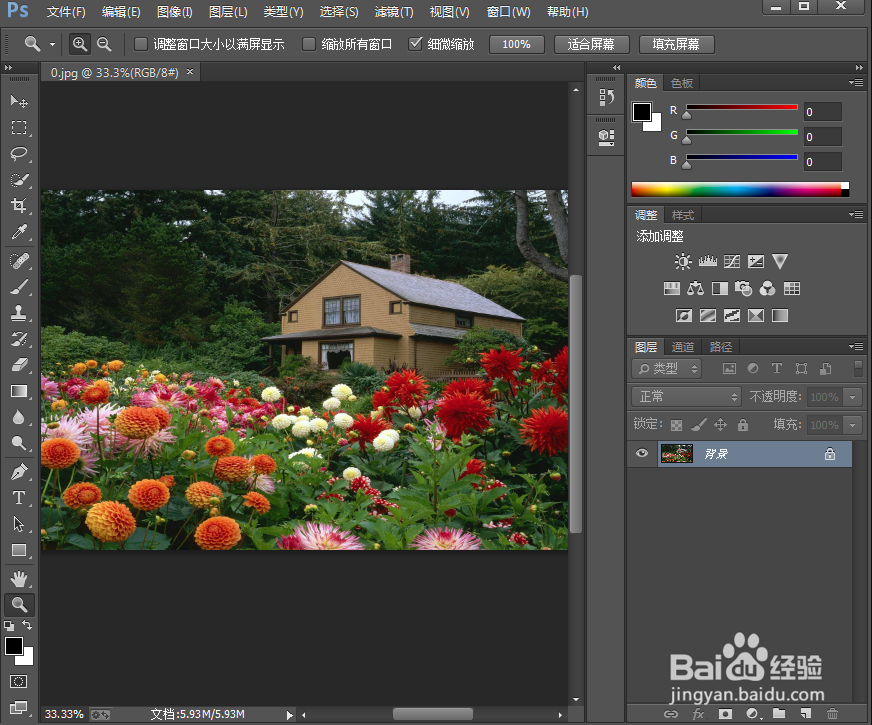Open the layer filter type dropdown
This screenshot has height=725, width=872.
[667, 368]
